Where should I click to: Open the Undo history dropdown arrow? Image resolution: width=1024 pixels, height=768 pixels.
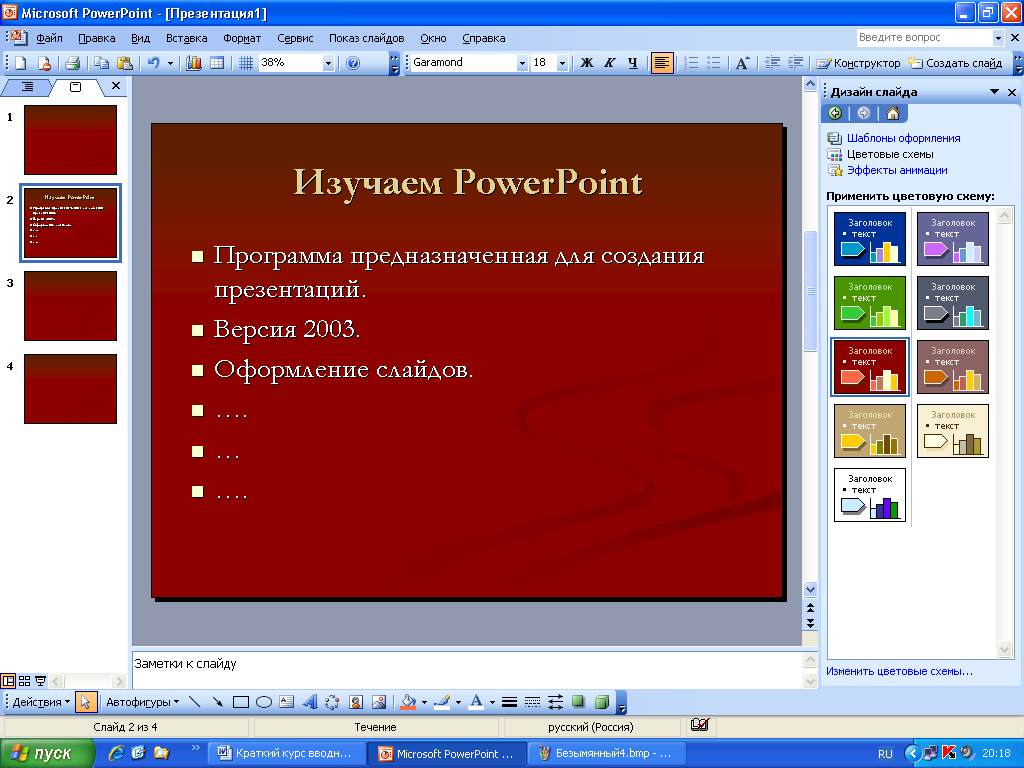coord(170,63)
